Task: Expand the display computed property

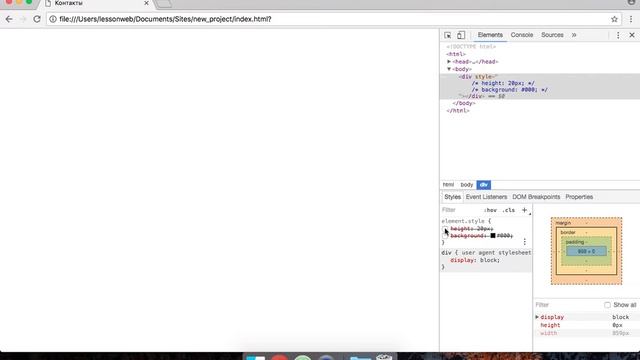Action: point(537,317)
